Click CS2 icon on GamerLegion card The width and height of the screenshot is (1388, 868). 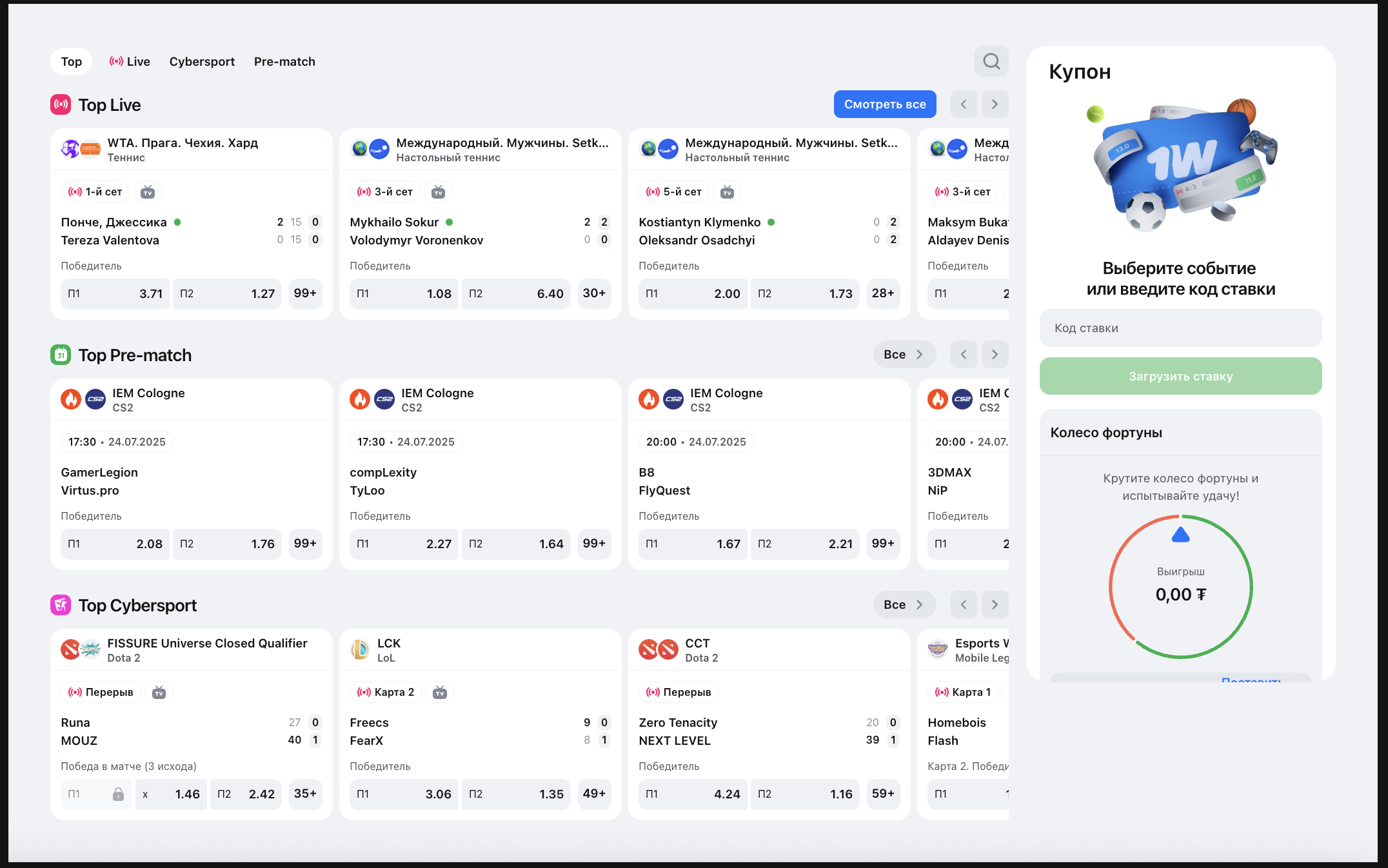[x=95, y=399]
